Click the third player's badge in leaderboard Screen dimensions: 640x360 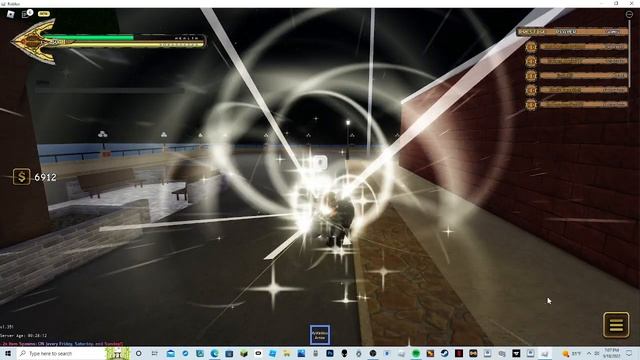pyautogui.click(x=531, y=76)
